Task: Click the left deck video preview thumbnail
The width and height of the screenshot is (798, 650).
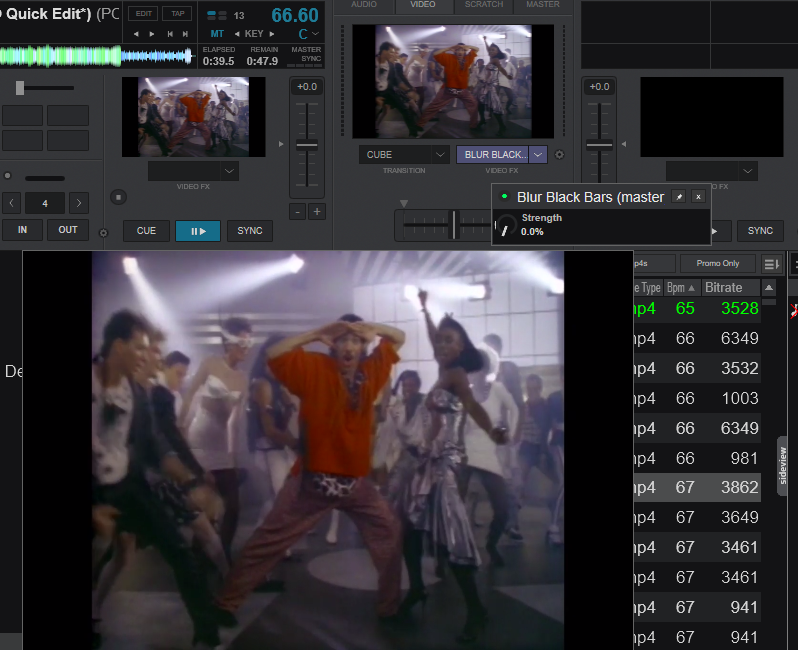Action: click(x=193, y=117)
